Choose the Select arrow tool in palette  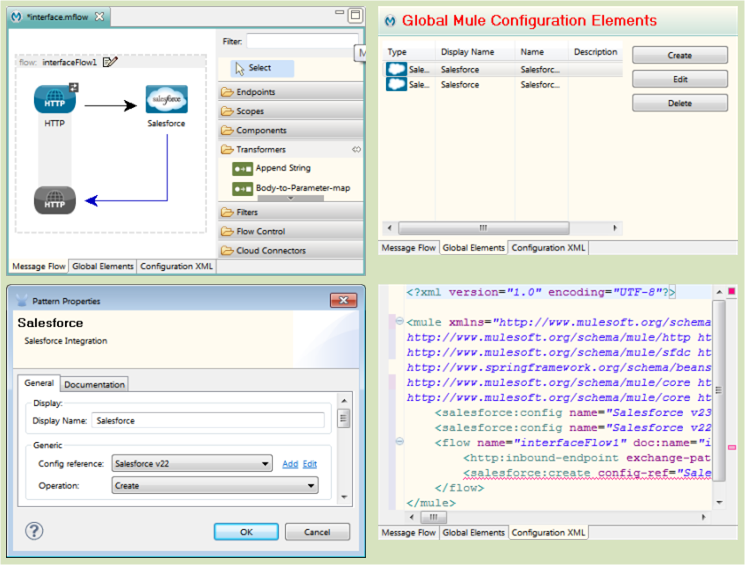259,68
